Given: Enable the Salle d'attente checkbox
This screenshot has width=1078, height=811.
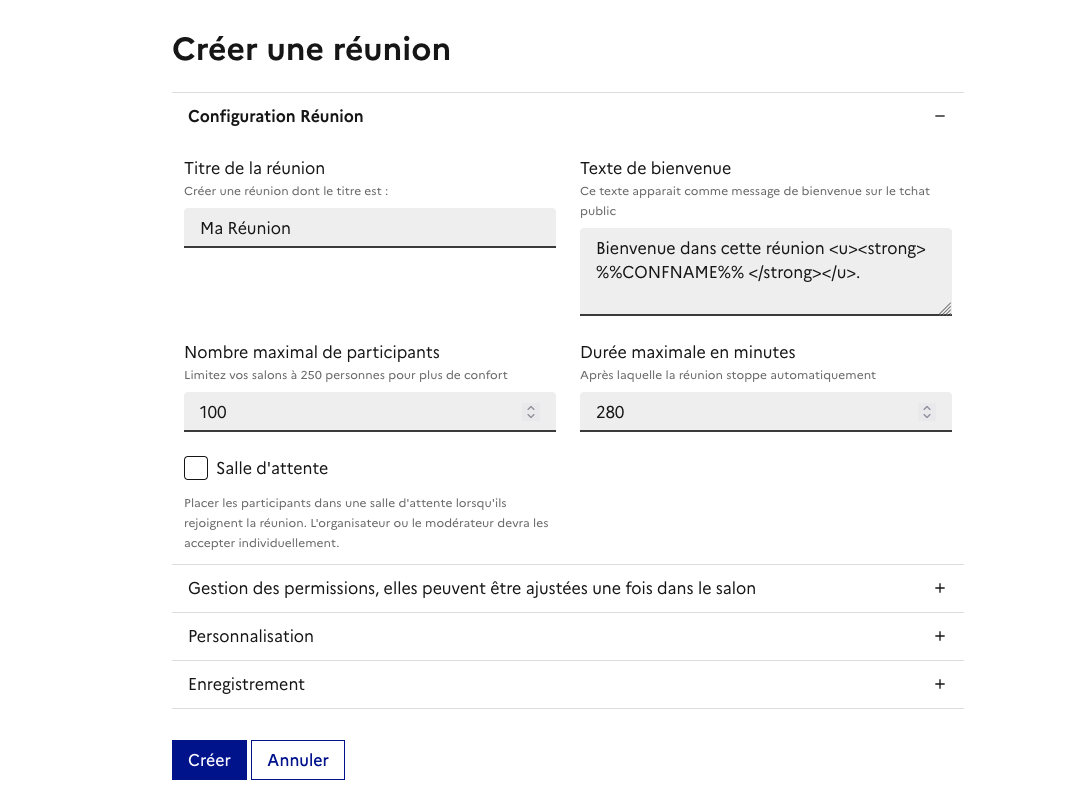Looking at the screenshot, I should point(196,468).
